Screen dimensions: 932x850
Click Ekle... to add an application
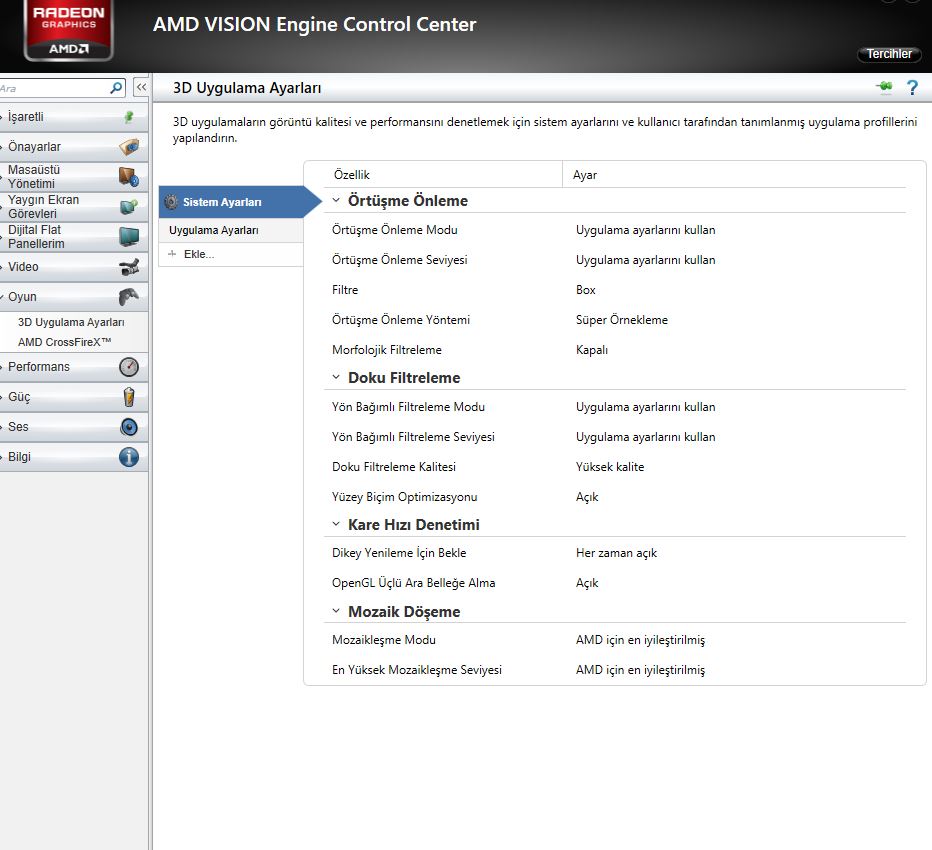coord(199,254)
